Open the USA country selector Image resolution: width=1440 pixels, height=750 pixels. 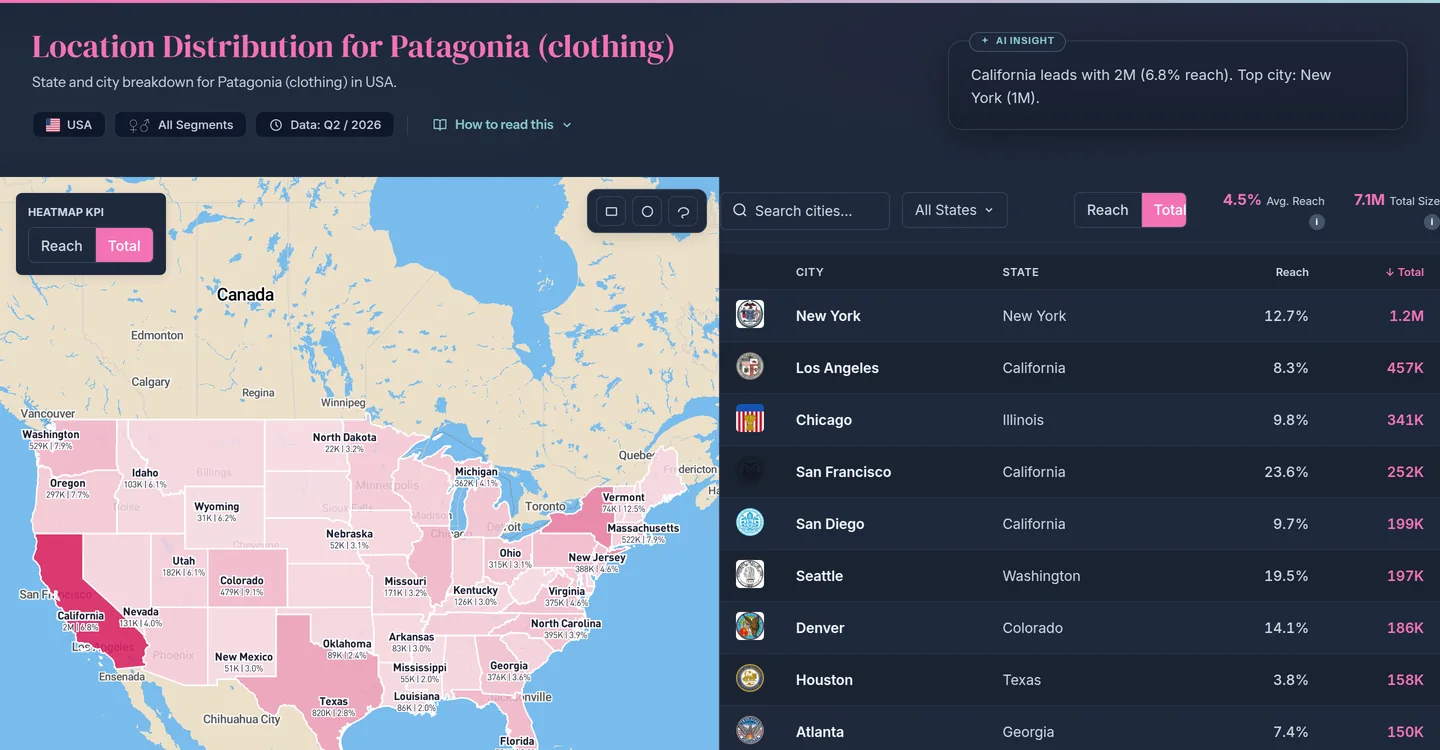coord(69,125)
